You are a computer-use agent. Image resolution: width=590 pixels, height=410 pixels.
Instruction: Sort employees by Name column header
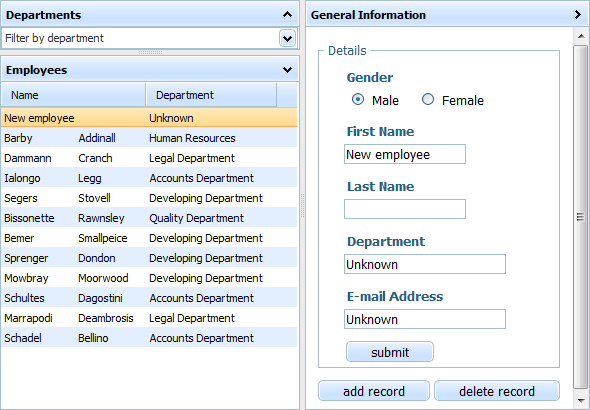click(x=73, y=95)
